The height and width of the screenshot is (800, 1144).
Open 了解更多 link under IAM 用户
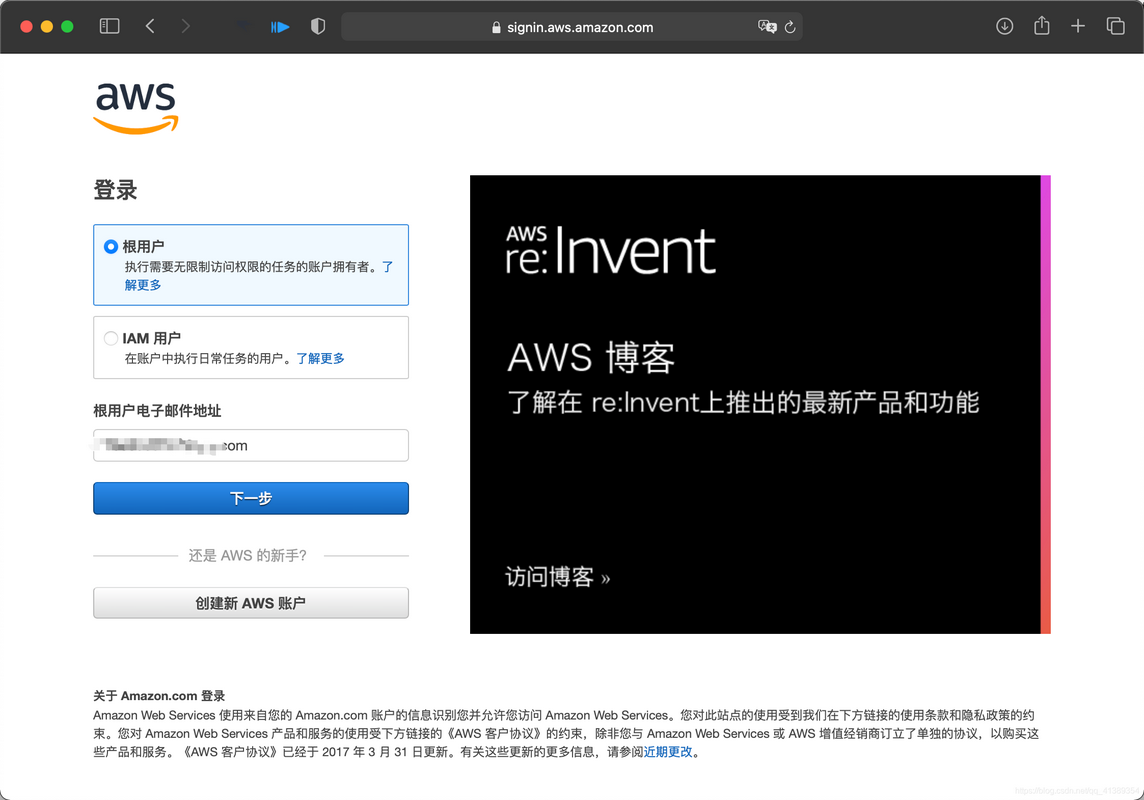(x=320, y=358)
